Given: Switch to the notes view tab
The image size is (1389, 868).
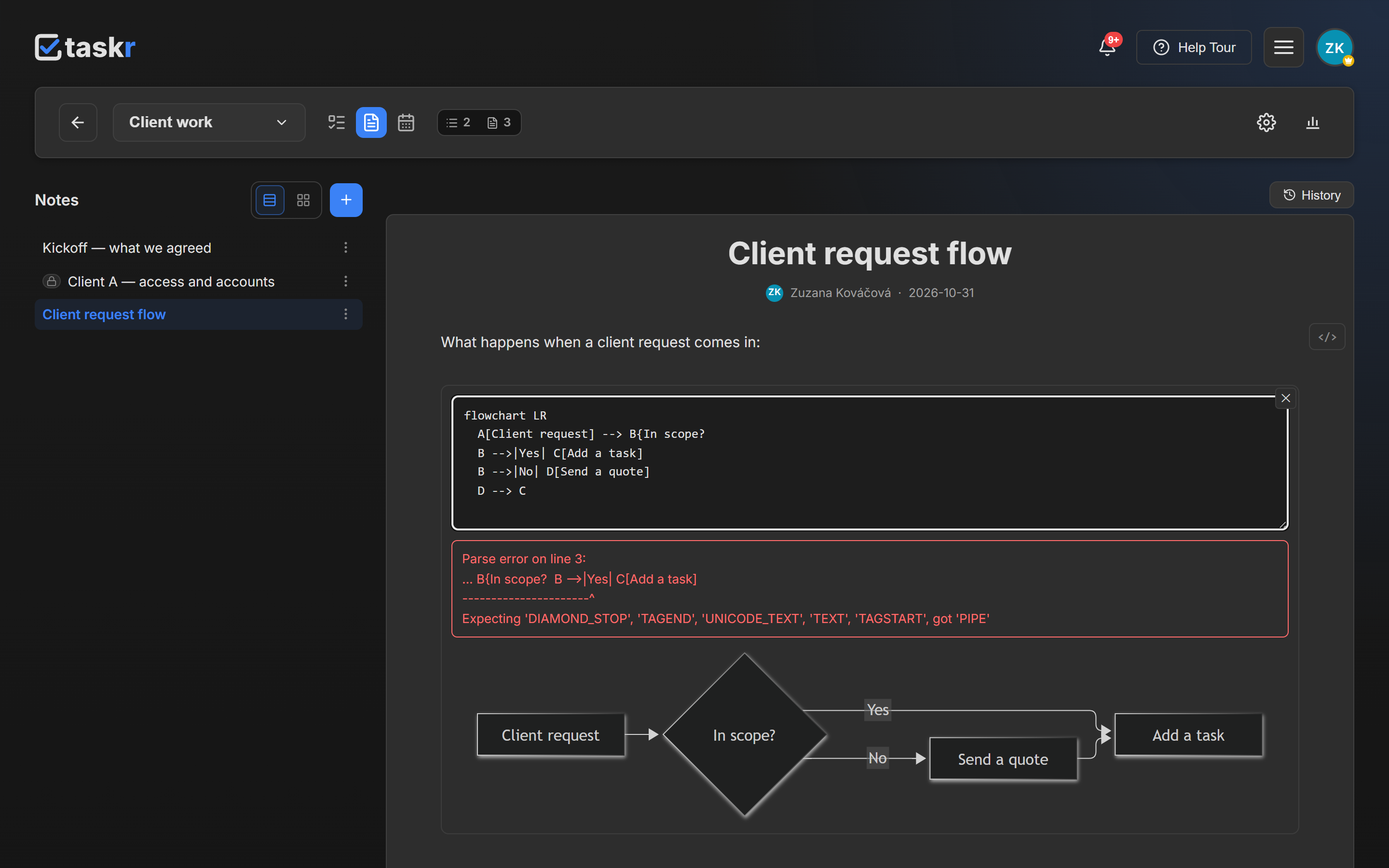Looking at the screenshot, I should coord(371,122).
